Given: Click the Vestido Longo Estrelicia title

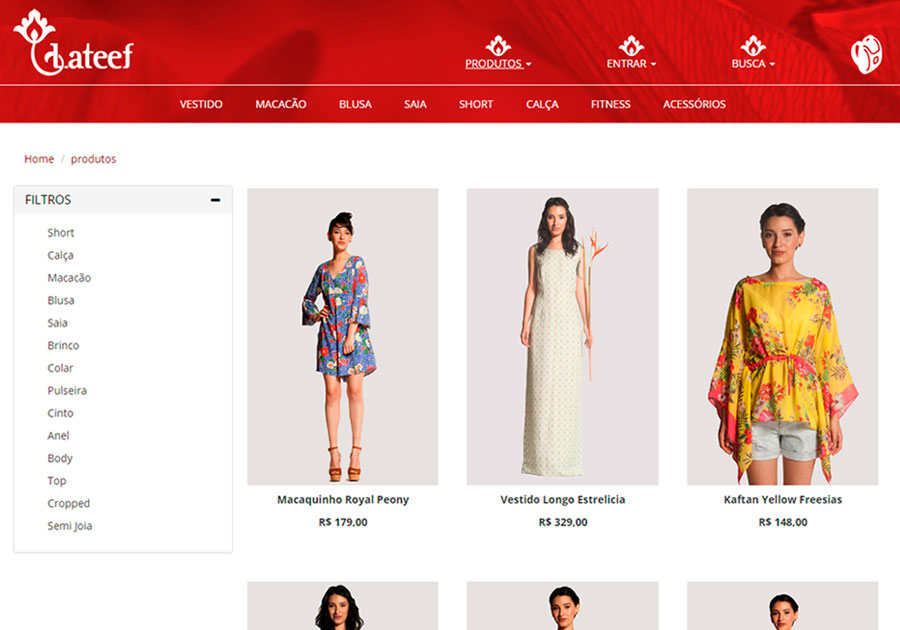Looking at the screenshot, I should click(x=562, y=500).
